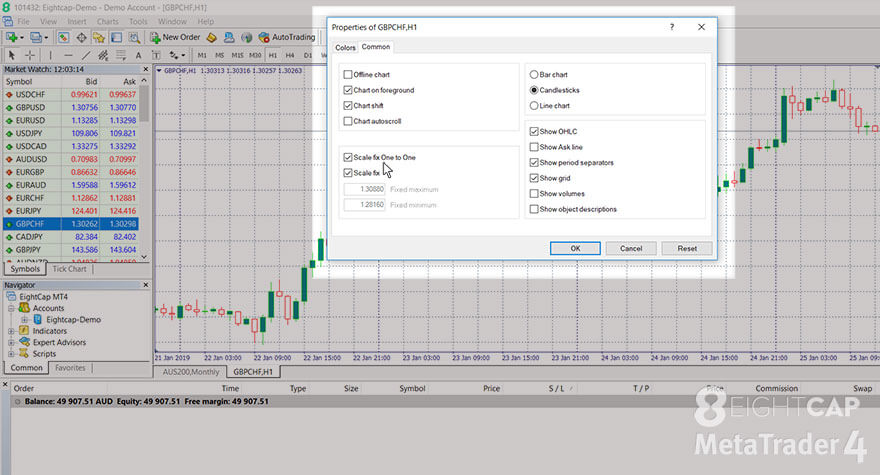Switch to the Colors tab in Properties
This screenshot has height=475, width=880.
345,48
